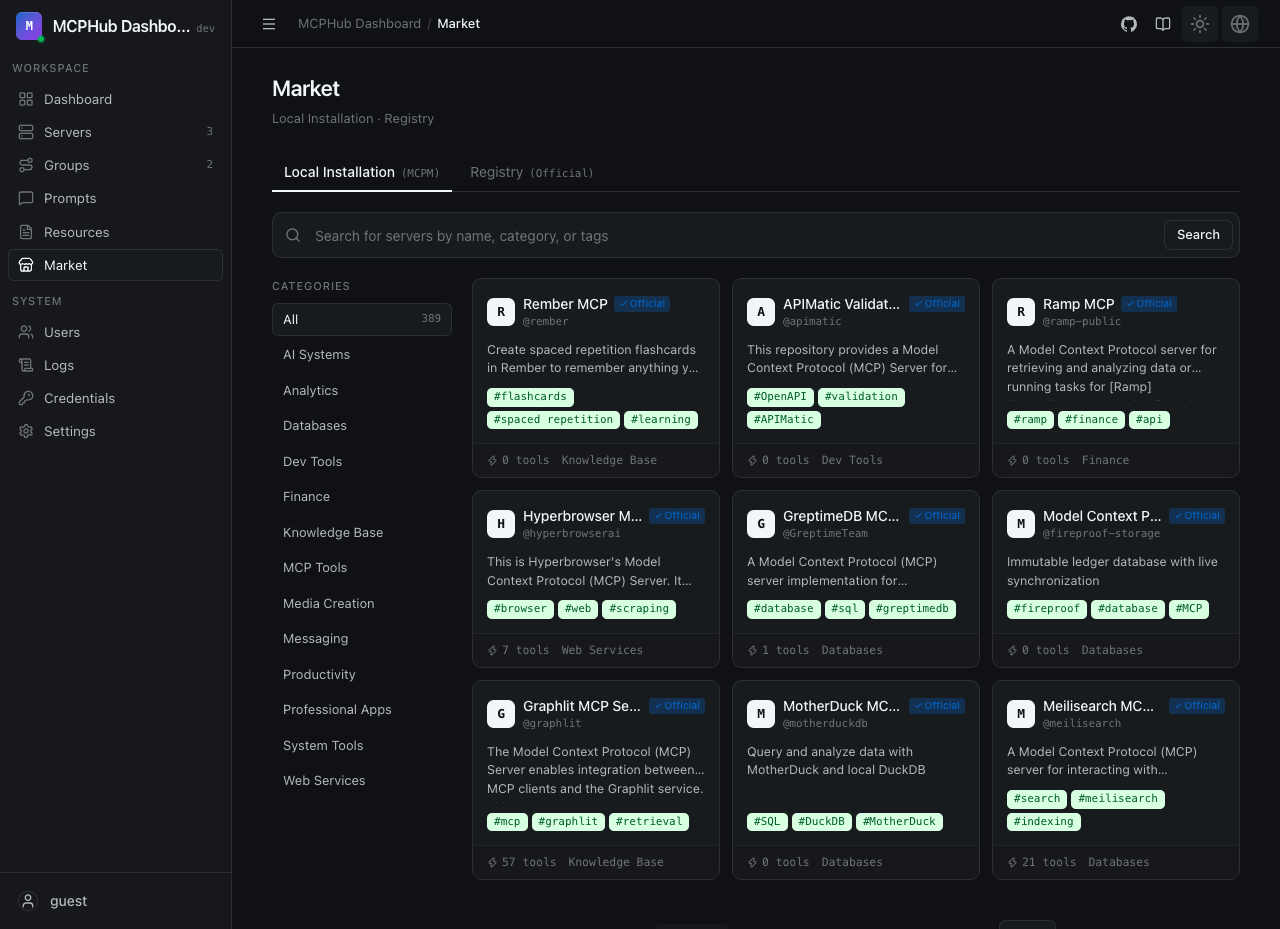1280x929 pixels.
Task: Click the #flashcards tag
Action: [530, 397]
